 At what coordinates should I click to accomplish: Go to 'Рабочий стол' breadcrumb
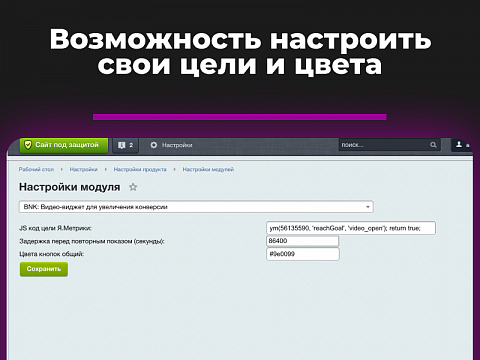click(x=36, y=169)
